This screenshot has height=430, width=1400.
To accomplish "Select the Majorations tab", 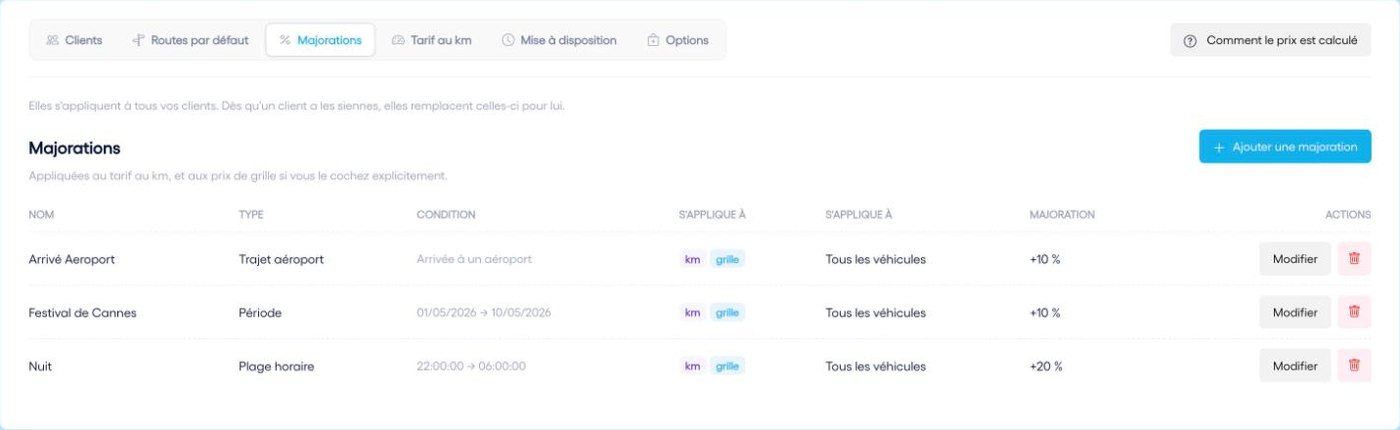I will point(320,40).
